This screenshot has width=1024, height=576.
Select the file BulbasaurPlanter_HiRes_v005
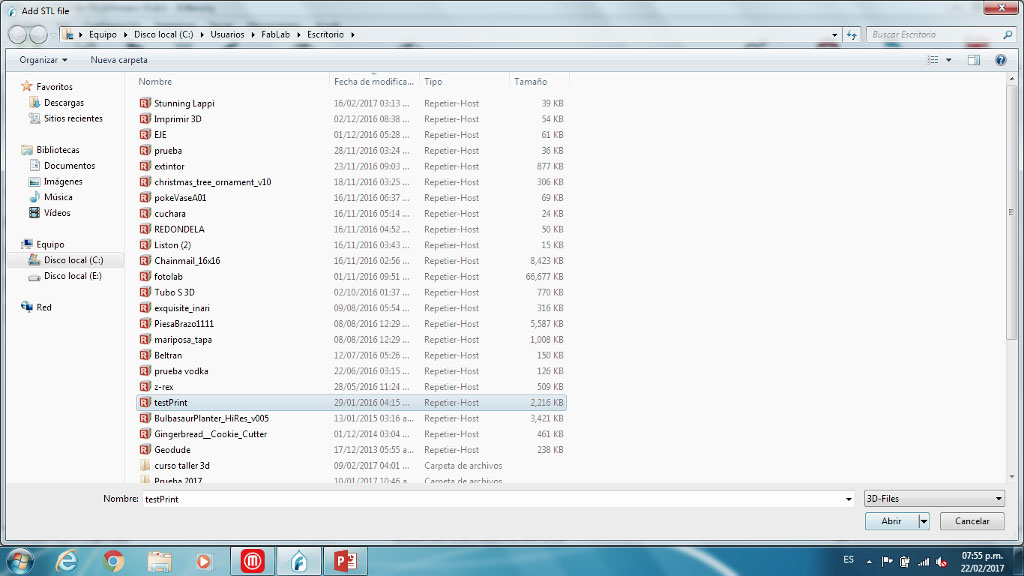211,419
